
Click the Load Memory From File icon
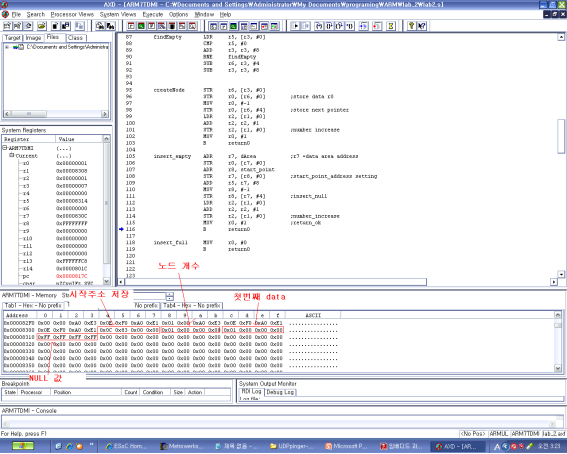pos(55,26)
